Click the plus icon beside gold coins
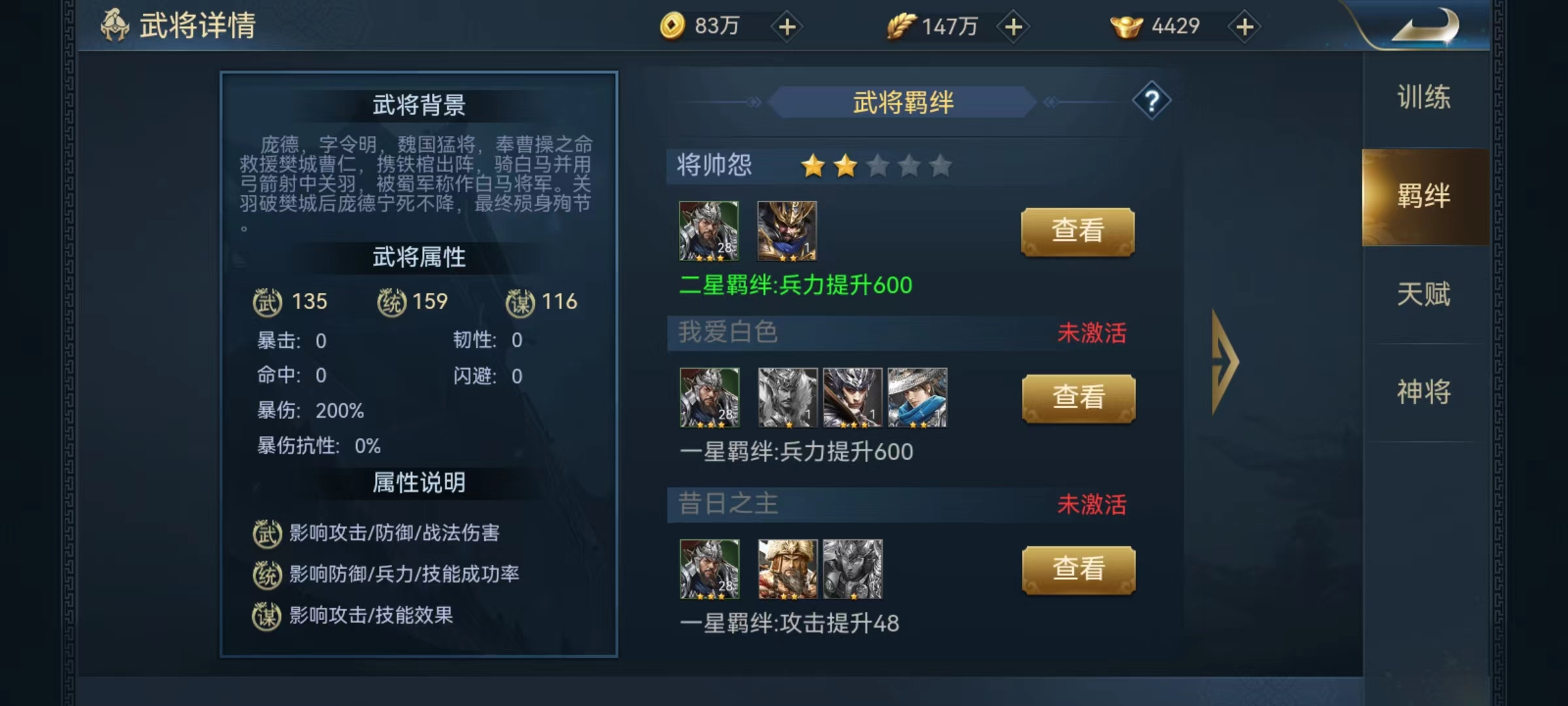This screenshot has height=706, width=1568. coord(787,27)
